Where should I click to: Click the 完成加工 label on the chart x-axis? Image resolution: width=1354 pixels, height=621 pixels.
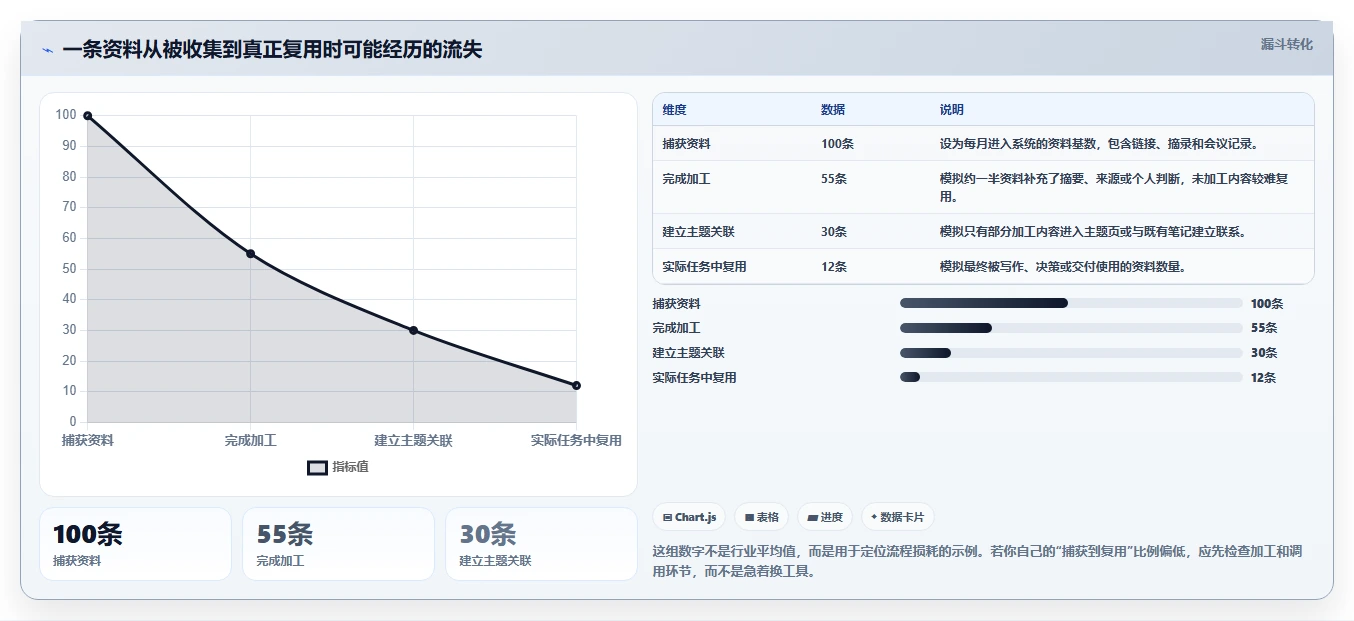coord(250,440)
